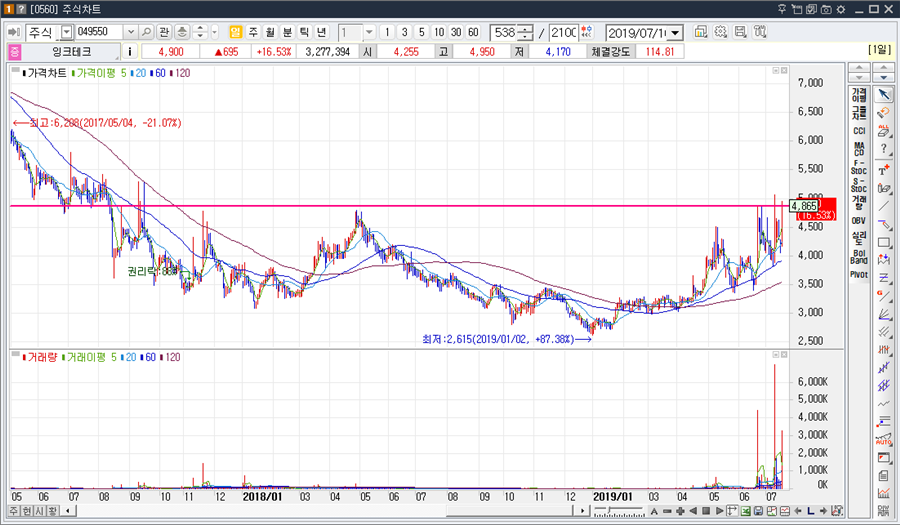
Task: Click the undo rotate arrow tool
Action: (x=883, y=113)
